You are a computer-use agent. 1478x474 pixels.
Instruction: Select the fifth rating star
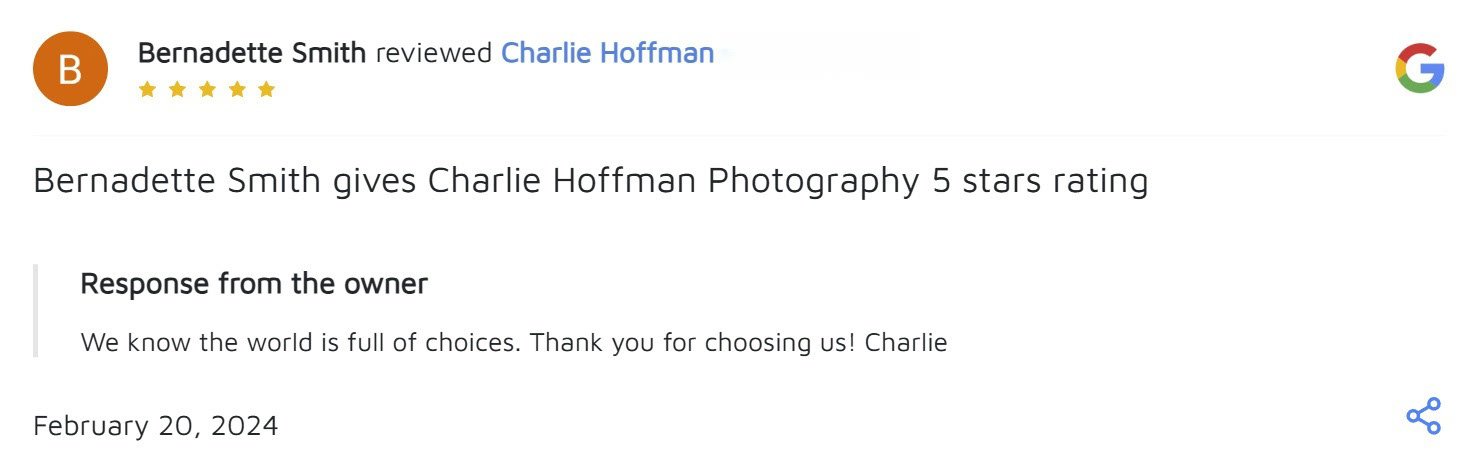point(266,90)
